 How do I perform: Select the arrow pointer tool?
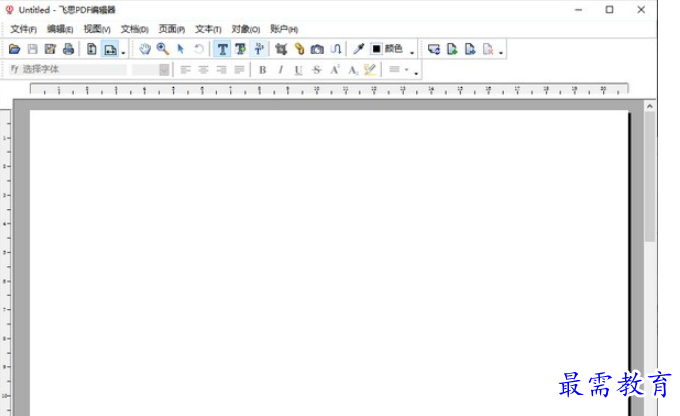(x=181, y=49)
